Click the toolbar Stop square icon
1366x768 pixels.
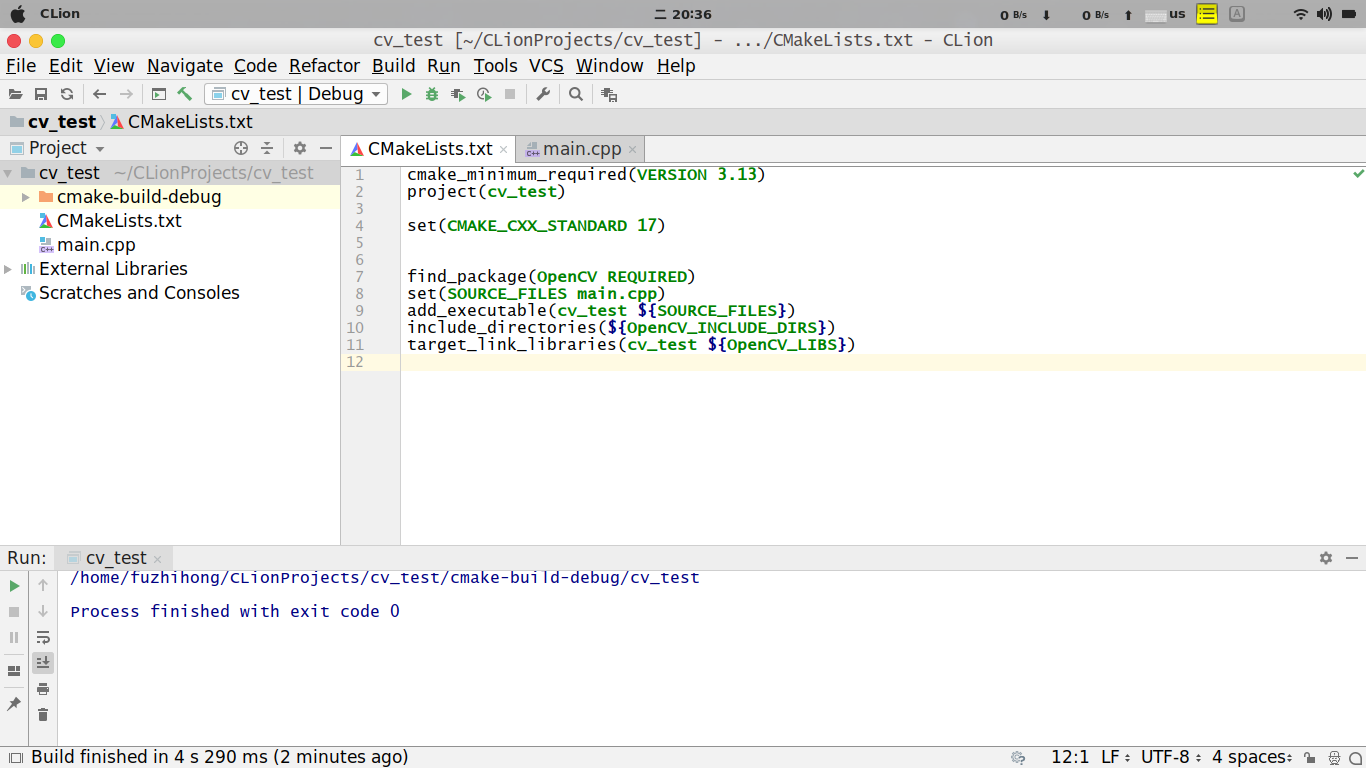510,94
